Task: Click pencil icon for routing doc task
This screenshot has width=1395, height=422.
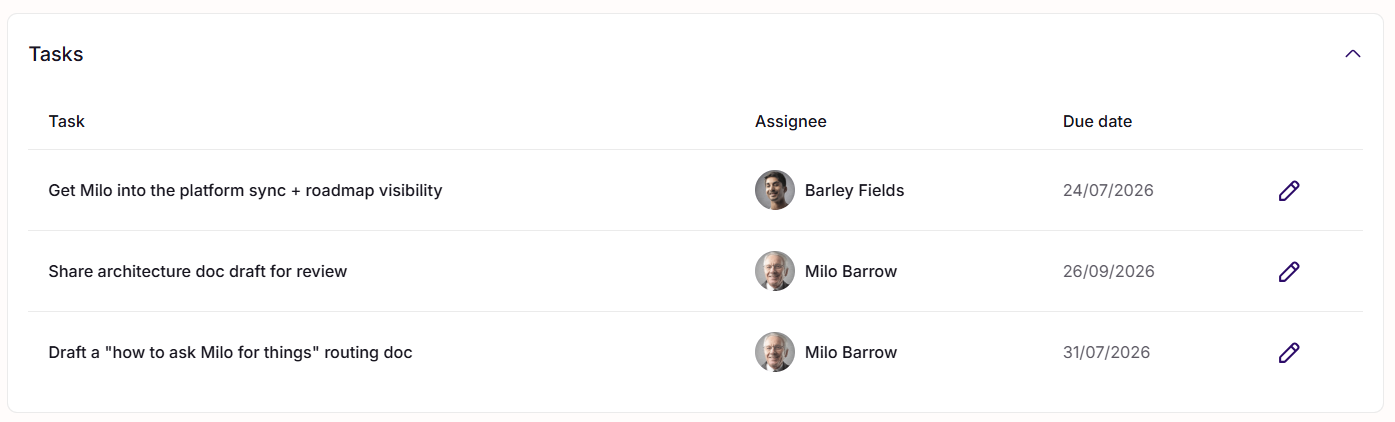Action: [x=1289, y=352]
